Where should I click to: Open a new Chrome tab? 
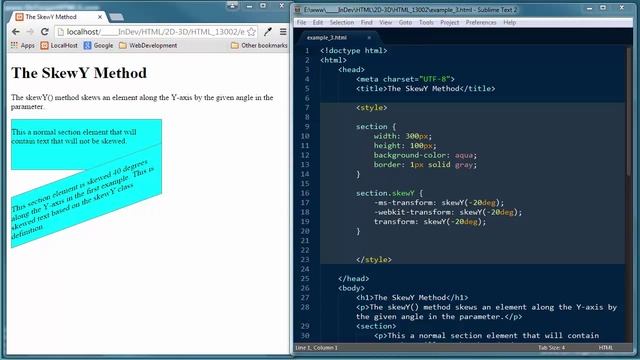click(x=117, y=17)
